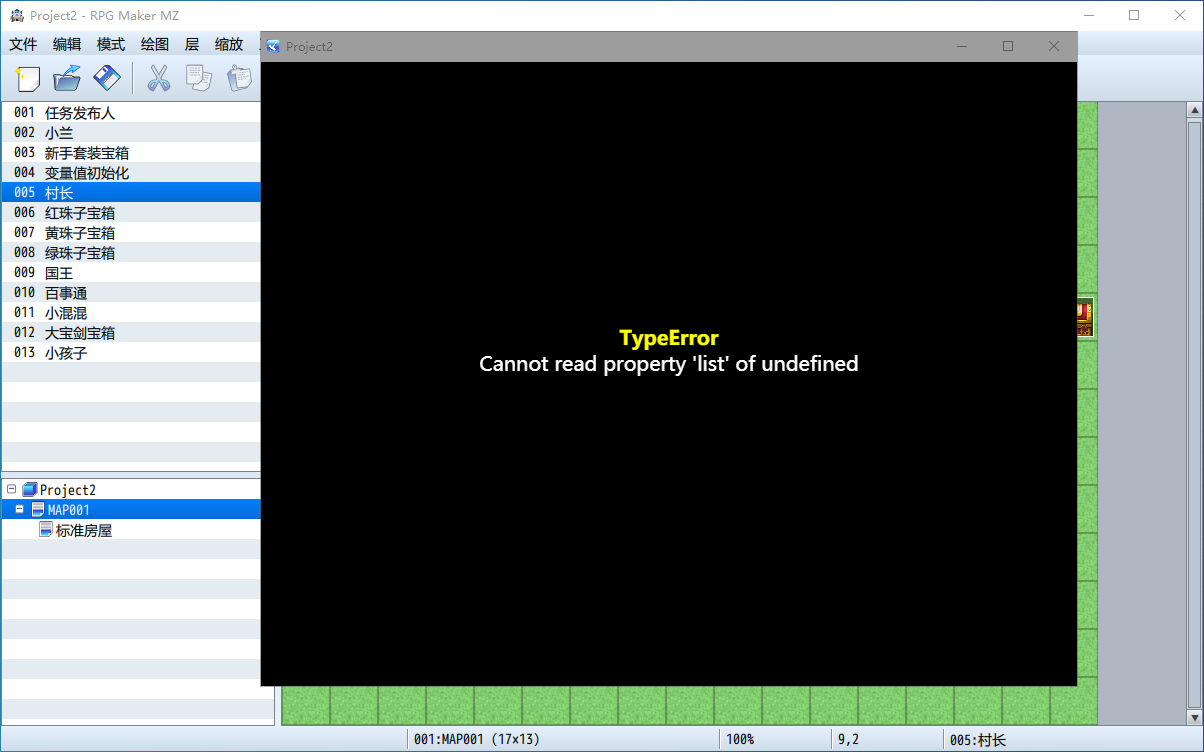
Task: Click the Paste clipboard icon
Action: [x=239, y=78]
